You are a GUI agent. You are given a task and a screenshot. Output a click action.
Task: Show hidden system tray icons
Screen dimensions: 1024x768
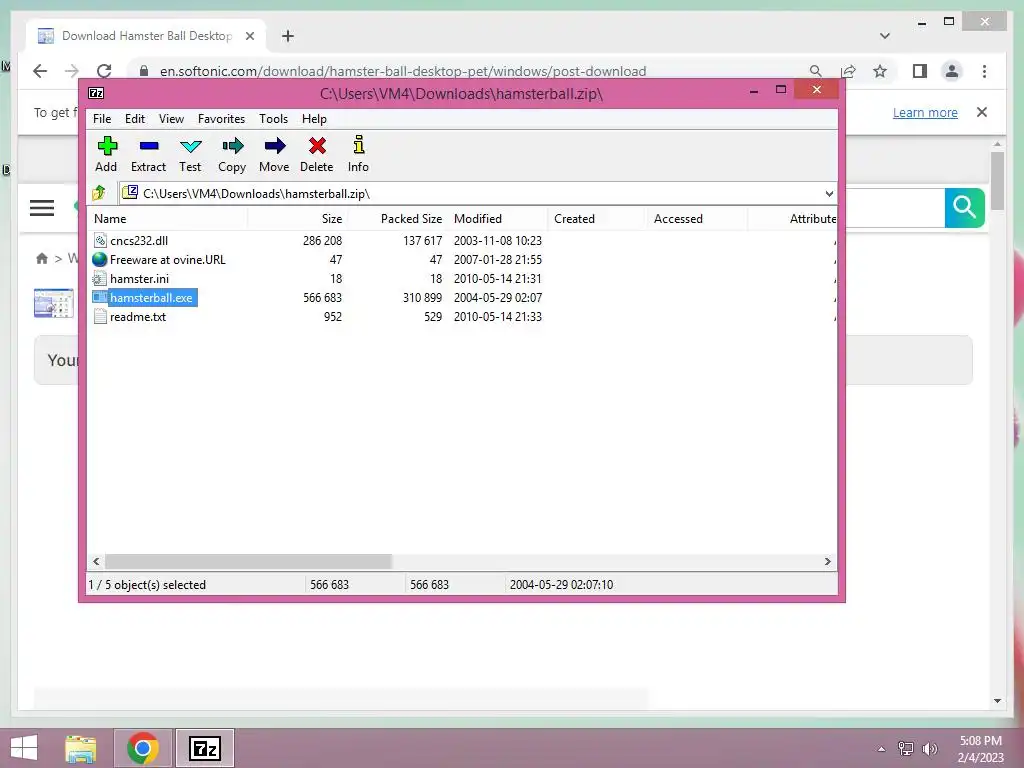tap(881, 749)
